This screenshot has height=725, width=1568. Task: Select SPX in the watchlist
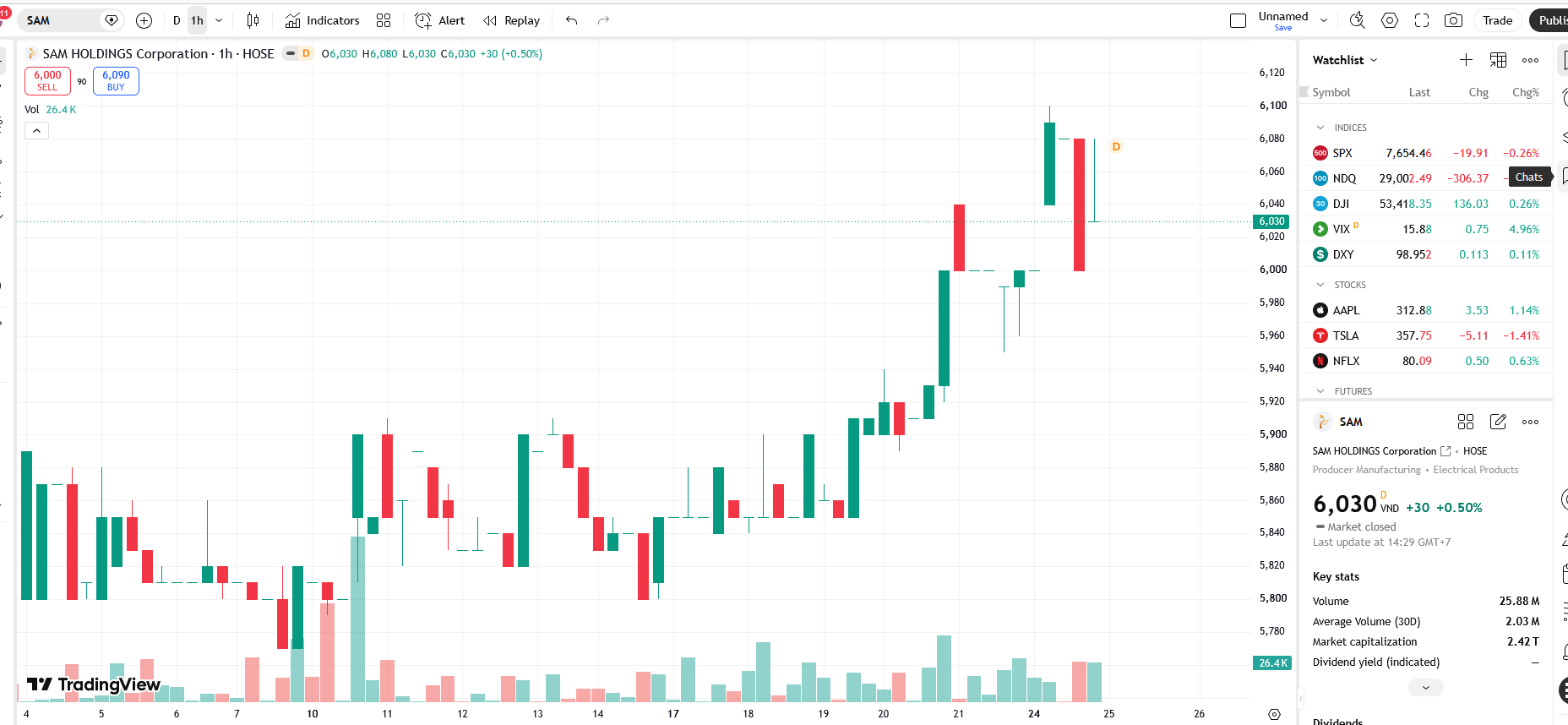tap(1426, 153)
